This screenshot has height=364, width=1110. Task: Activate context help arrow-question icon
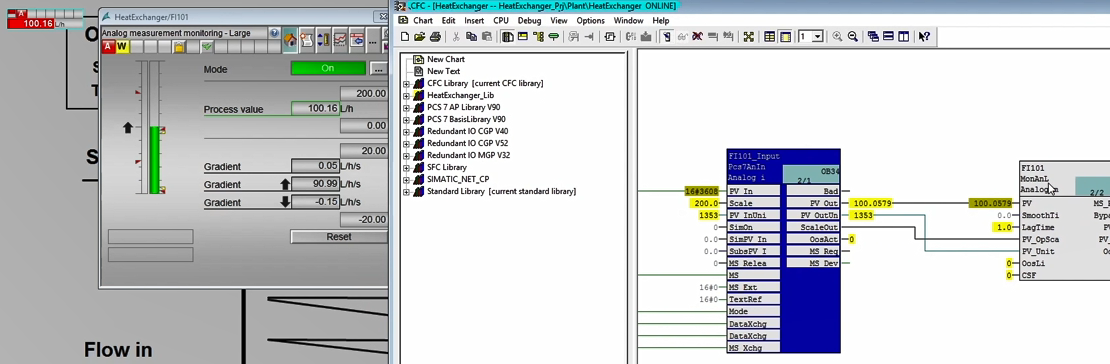(x=924, y=37)
